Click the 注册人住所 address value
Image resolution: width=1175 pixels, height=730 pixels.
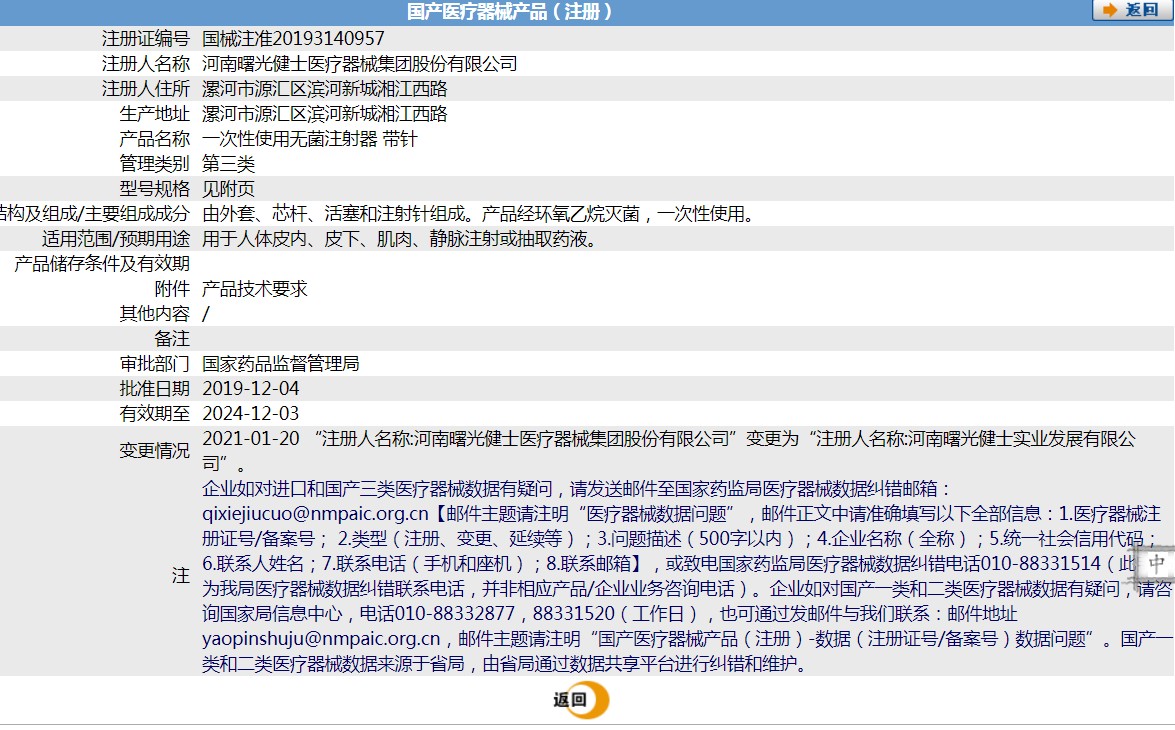(x=324, y=88)
